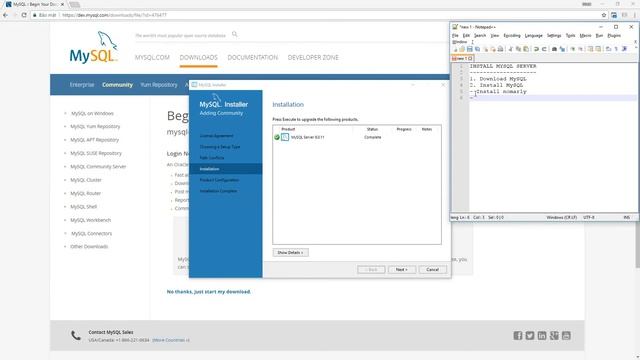Click Cut scissors icon in Notepad++
The width and height of the screenshot is (640, 360).
pos(510,49)
